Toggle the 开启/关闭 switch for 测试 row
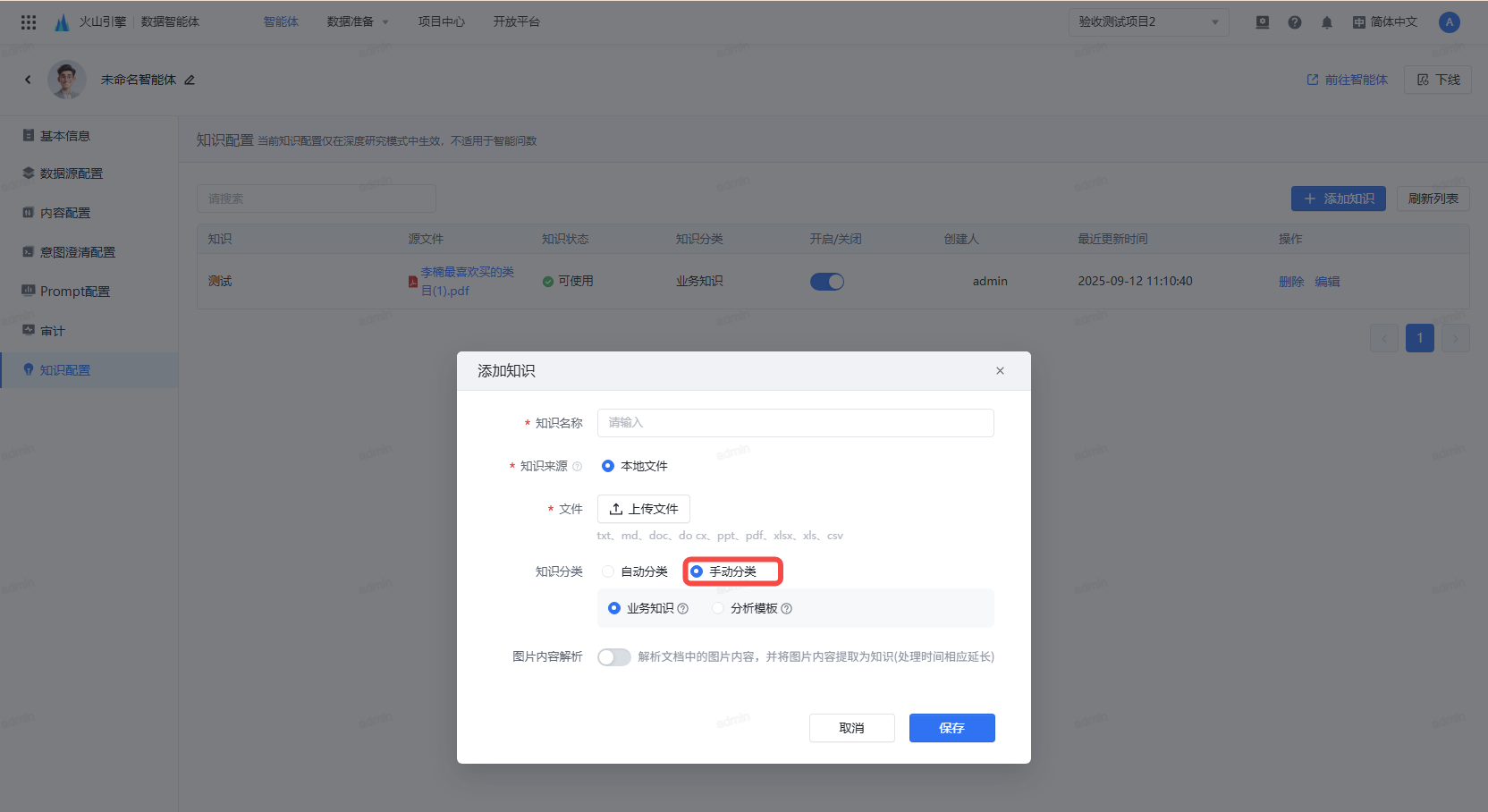This screenshot has width=1488, height=812. (827, 282)
